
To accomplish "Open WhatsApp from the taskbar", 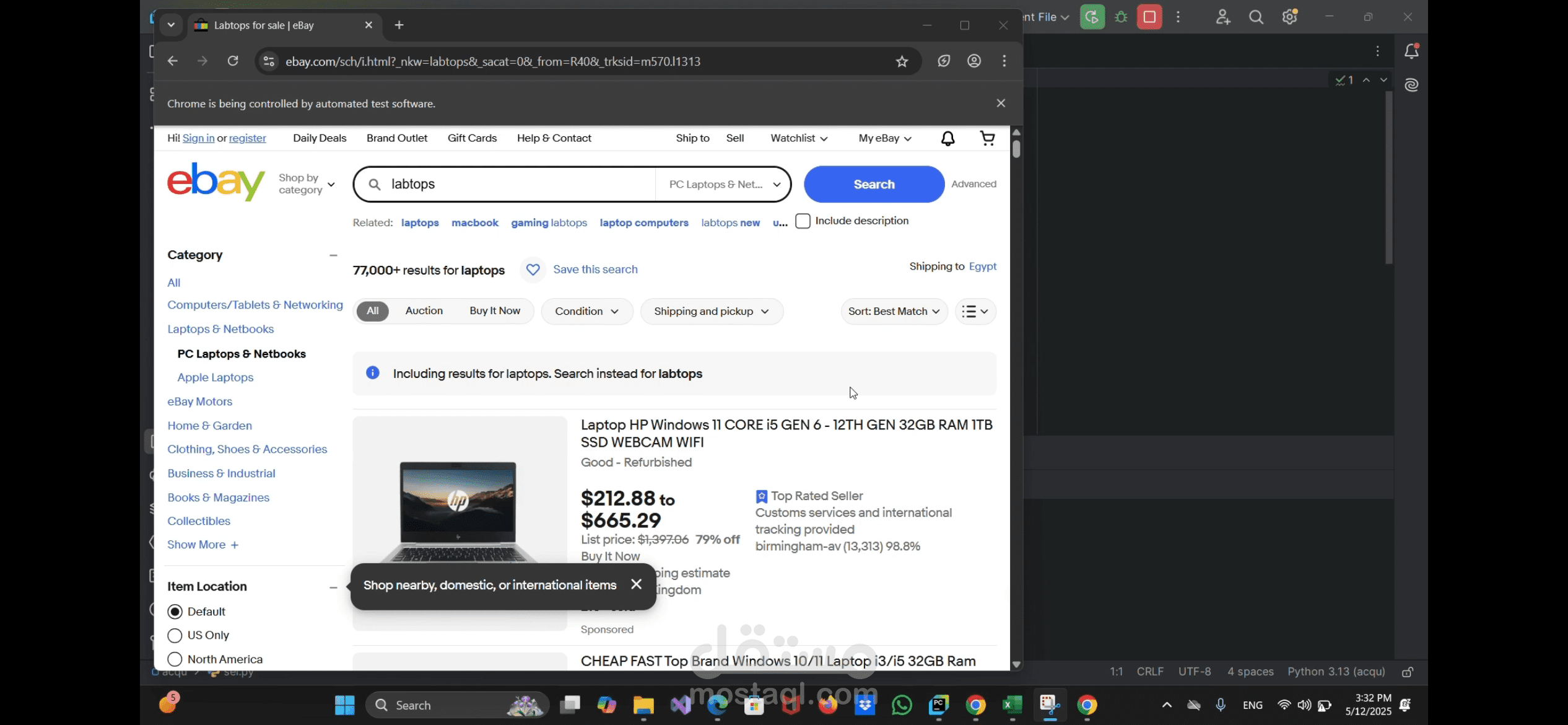I will [902, 705].
